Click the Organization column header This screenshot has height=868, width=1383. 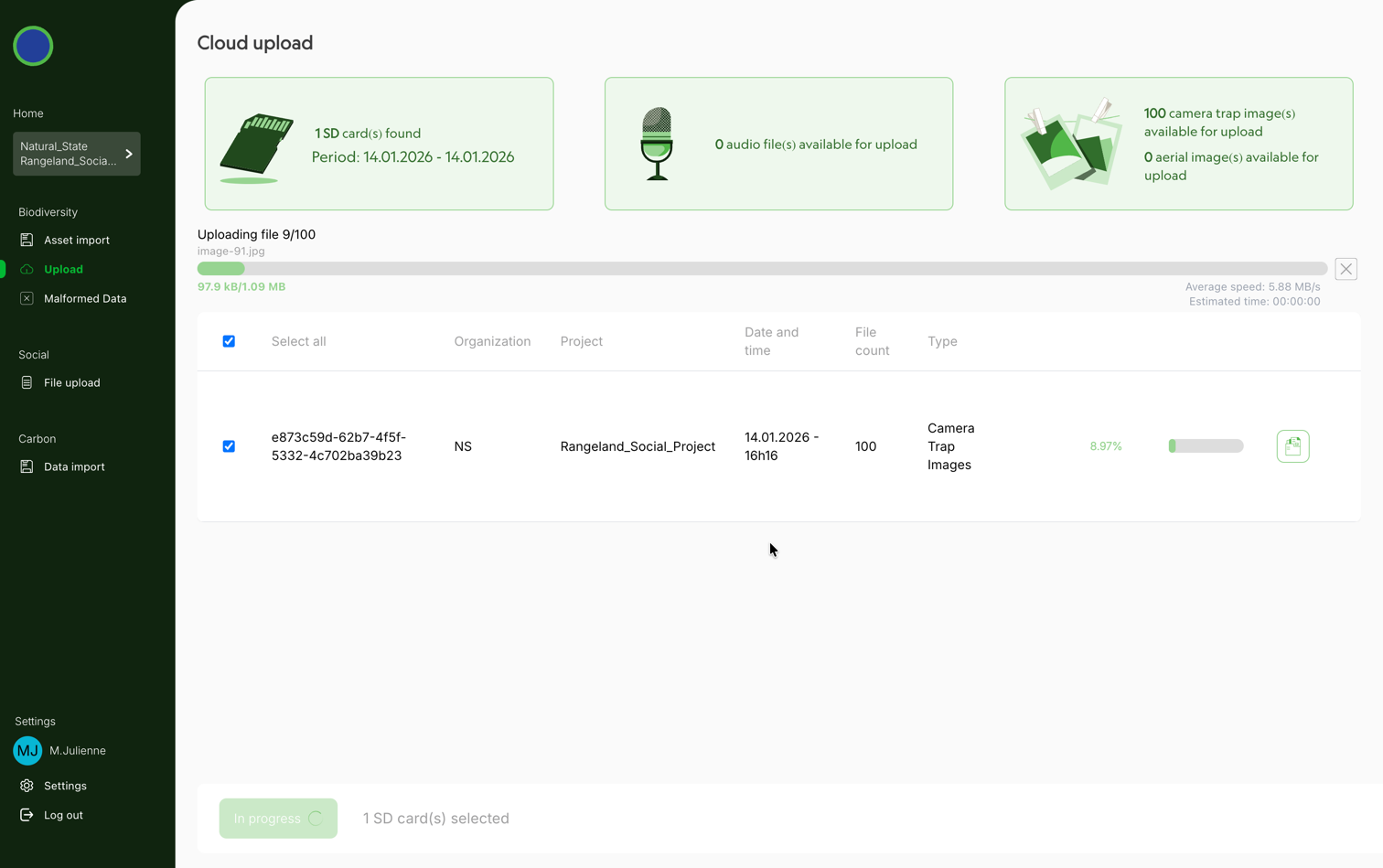click(x=492, y=341)
